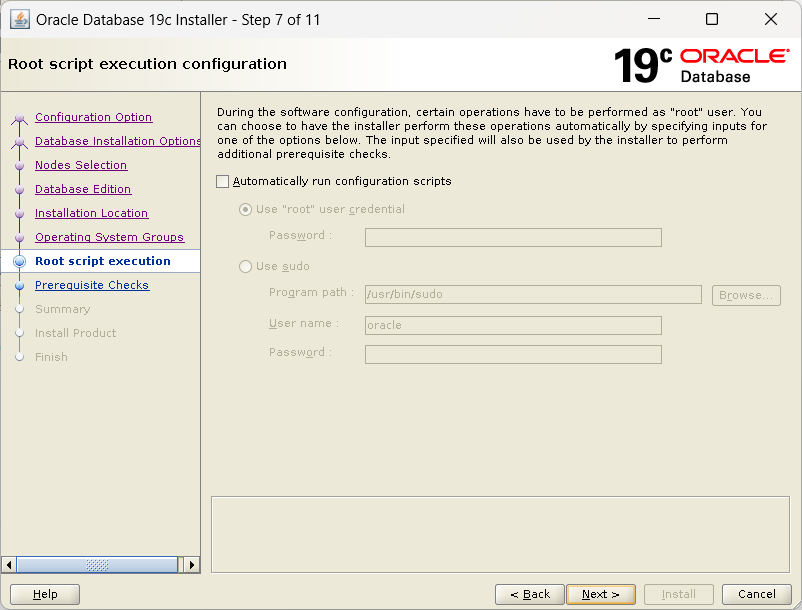This screenshot has width=802, height=610.
Task: Click the User name field
Action: [x=513, y=325]
